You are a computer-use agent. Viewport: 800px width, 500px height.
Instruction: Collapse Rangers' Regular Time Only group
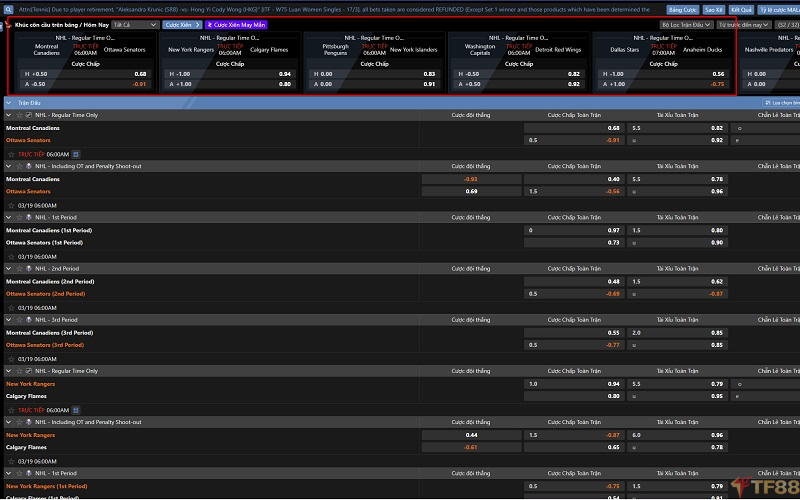point(8,371)
